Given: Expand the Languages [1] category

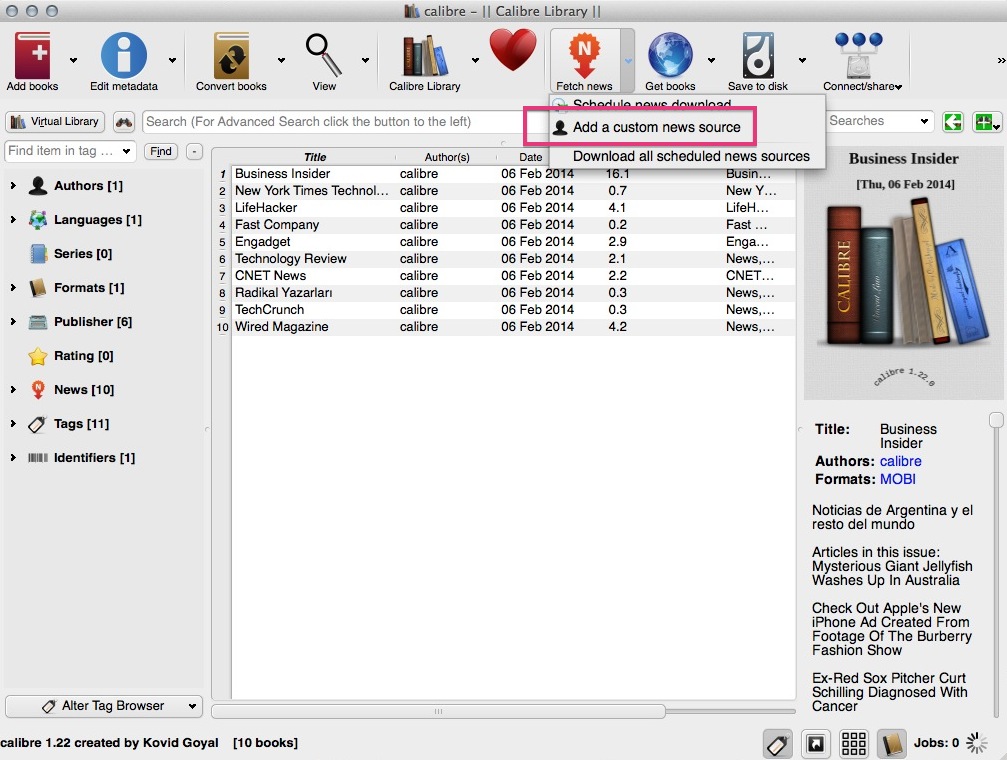Looking at the screenshot, I should (x=13, y=220).
